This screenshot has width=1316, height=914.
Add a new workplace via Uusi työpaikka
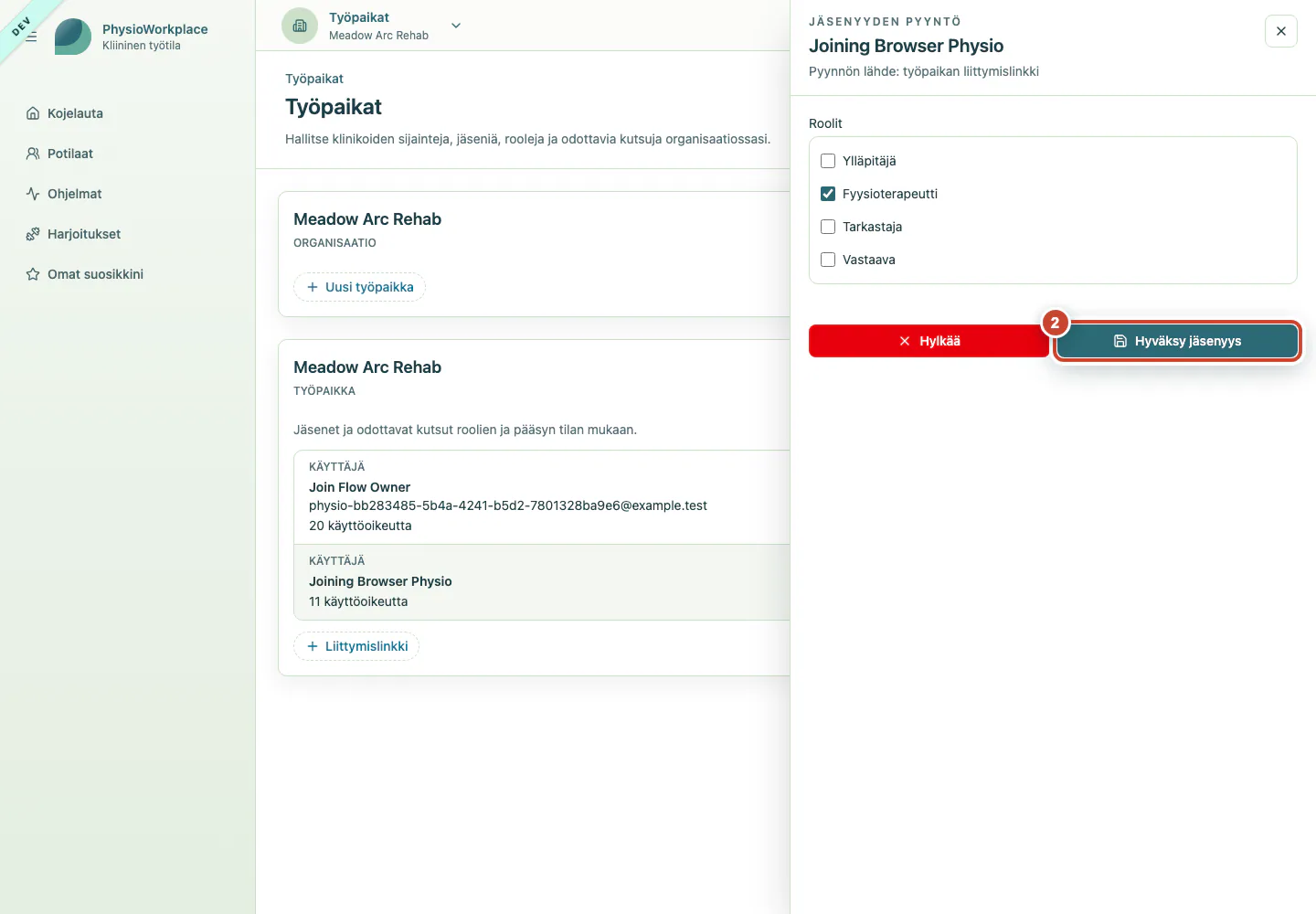[x=359, y=287]
